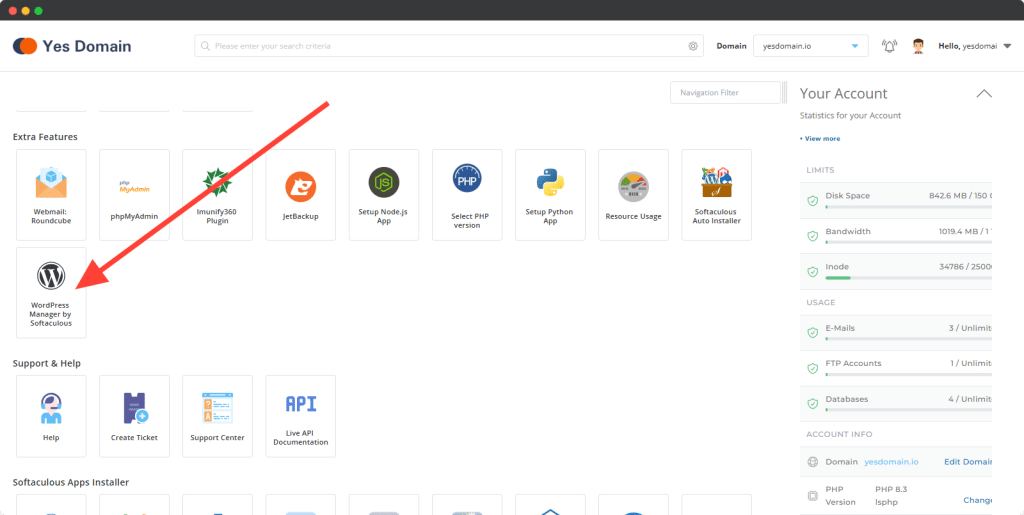The width and height of the screenshot is (1024, 515).
Task: Open Select PHP version tile
Action: (x=467, y=195)
